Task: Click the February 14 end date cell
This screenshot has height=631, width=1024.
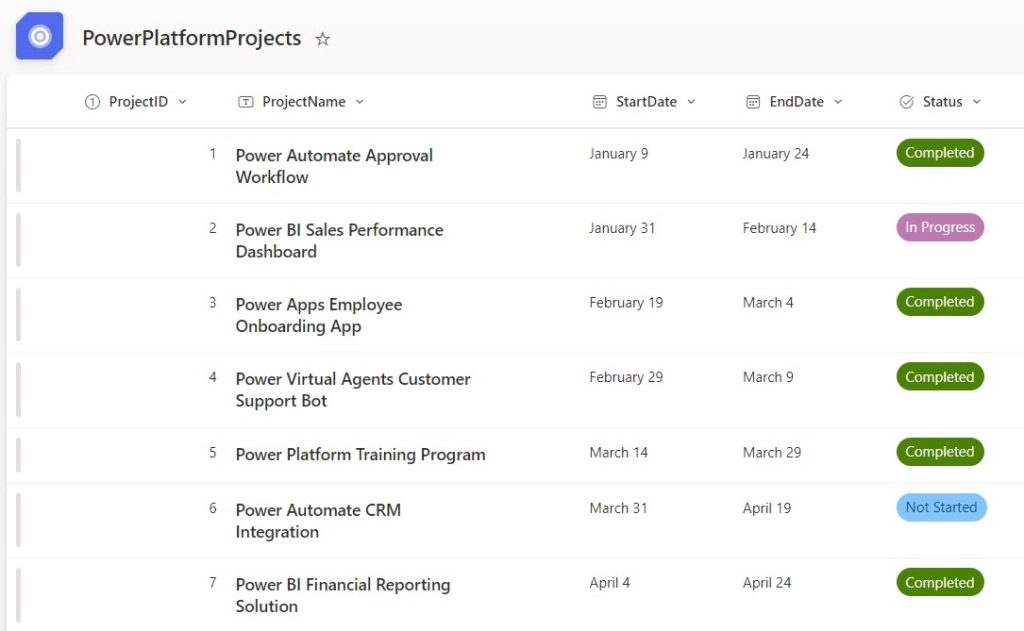Action: pyautogui.click(x=779, y=228)
